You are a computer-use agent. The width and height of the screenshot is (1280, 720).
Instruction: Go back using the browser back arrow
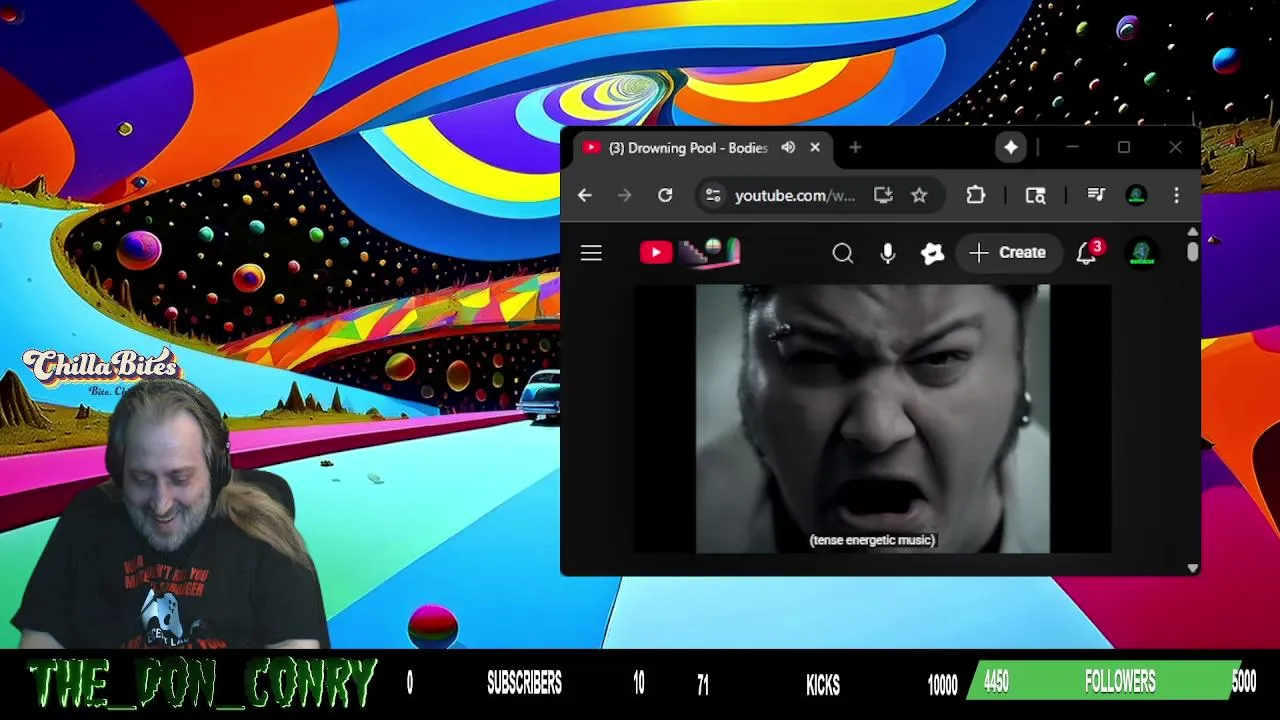(x=585, y=196)
